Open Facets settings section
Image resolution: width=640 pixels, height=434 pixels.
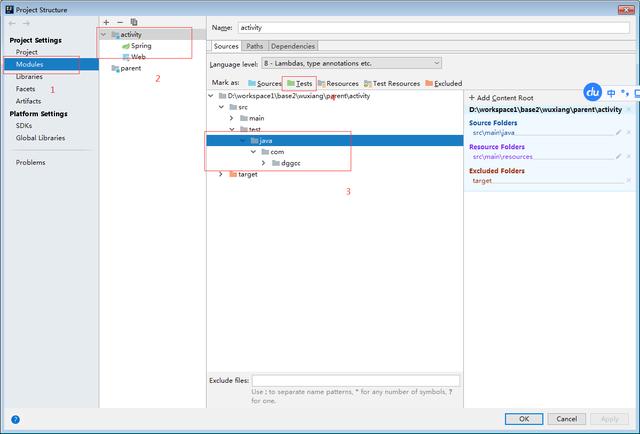[25, 89]
